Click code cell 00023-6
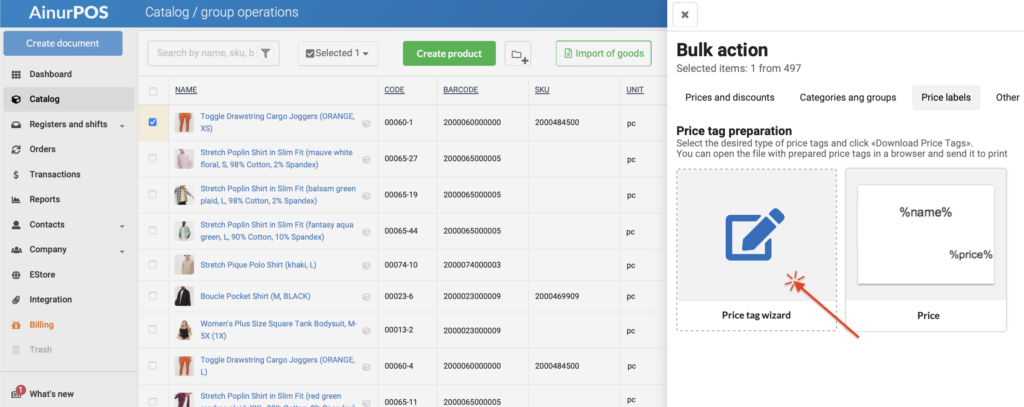 click(x=398, y=296)
